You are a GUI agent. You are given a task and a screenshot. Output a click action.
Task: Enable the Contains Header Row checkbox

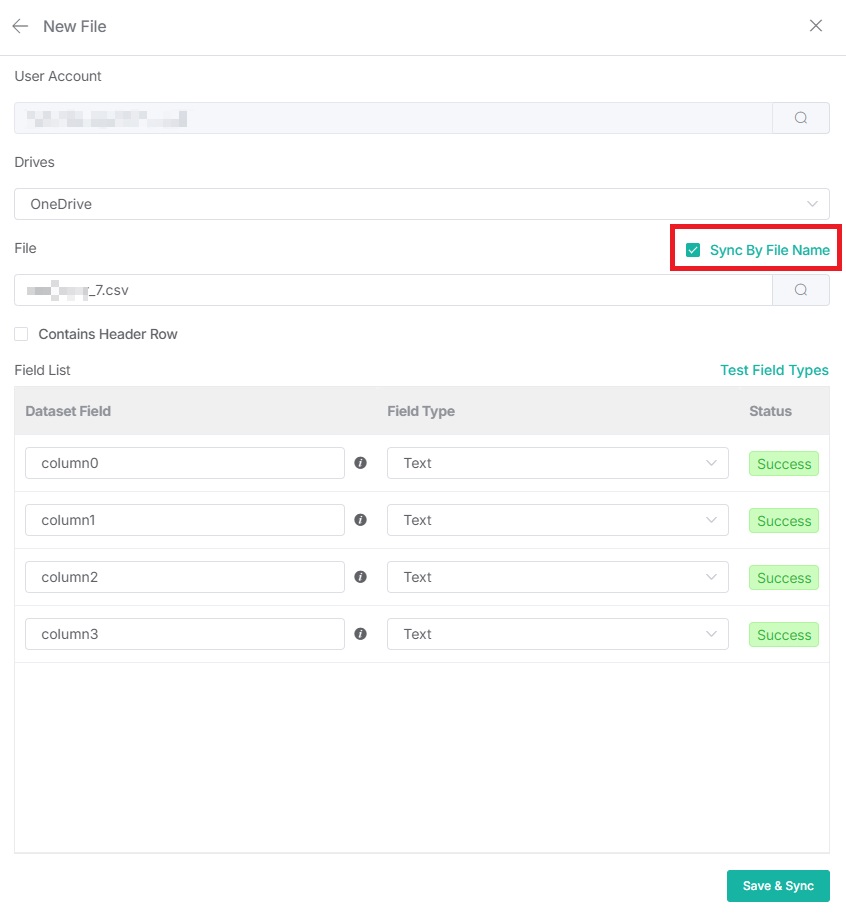(21, 334)
